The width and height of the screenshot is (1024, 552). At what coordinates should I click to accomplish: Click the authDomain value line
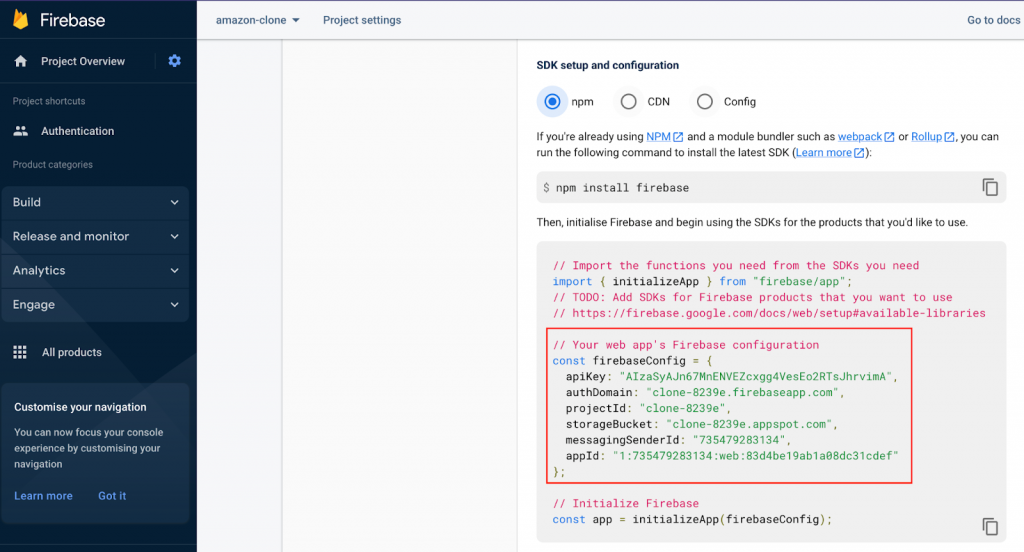point(705,393)
